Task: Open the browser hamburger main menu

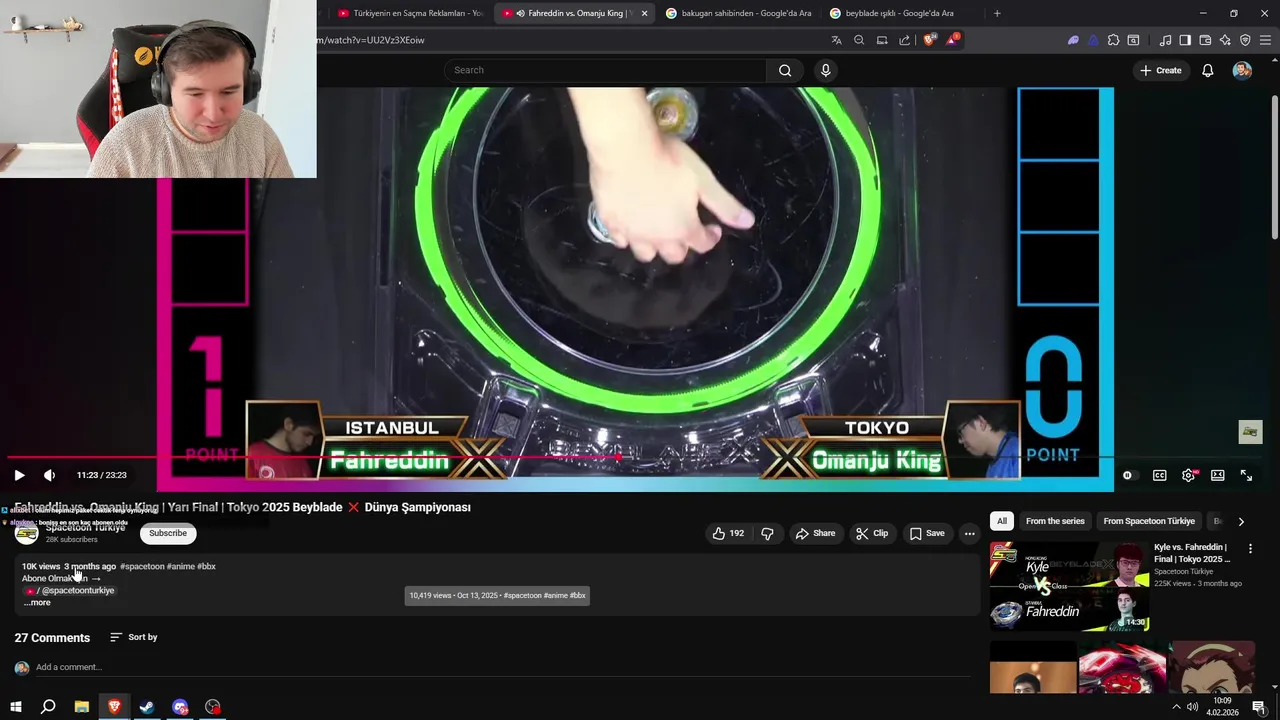Action: (1266, 40)
